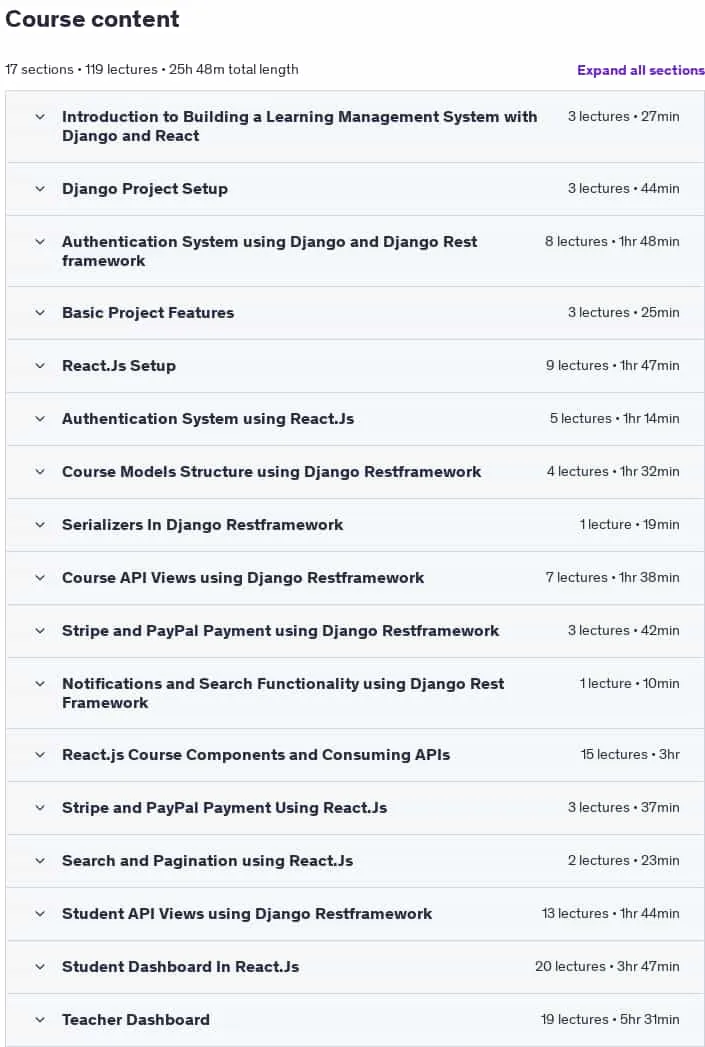Click chevron beside Authentication System using React.Js
Image resolution: width=705 pixels, height=1047 pixels.
click(x=40, y=419)
